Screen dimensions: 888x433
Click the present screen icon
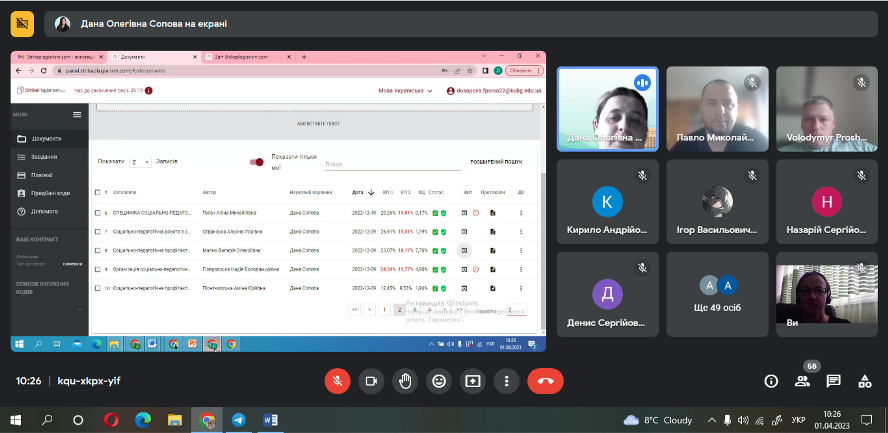[x=472, y=381]
